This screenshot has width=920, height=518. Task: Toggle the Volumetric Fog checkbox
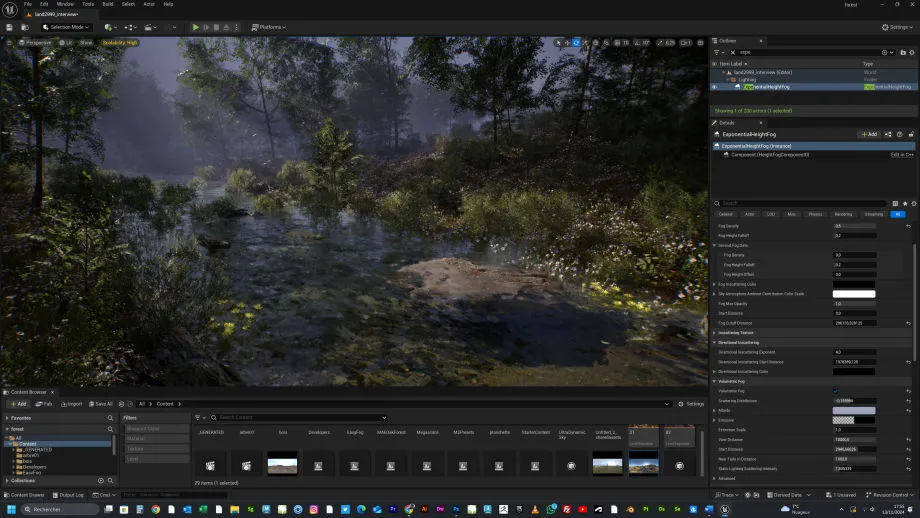[836, 391]
